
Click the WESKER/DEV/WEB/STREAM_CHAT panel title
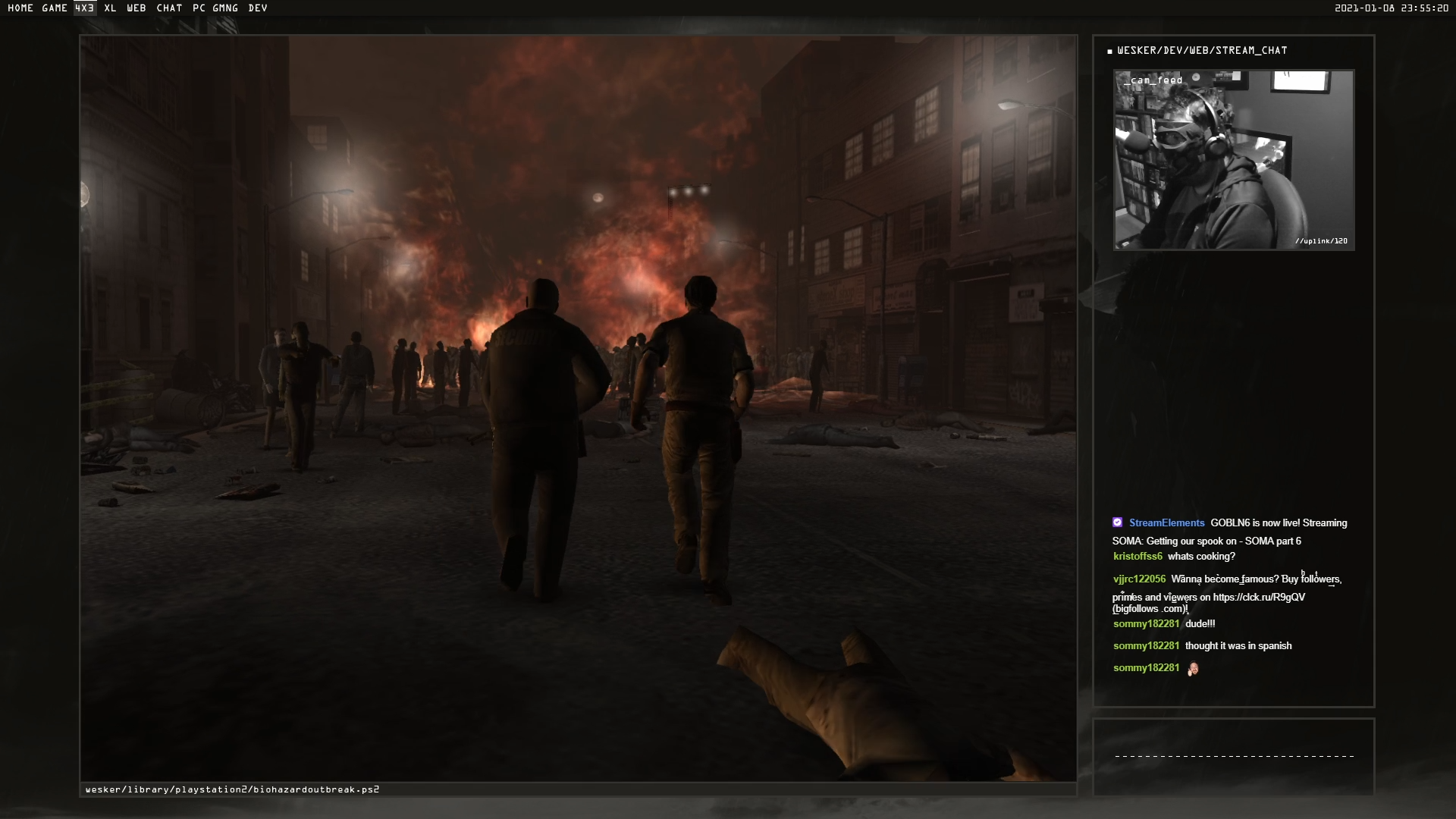click(x=1202, y=51)
